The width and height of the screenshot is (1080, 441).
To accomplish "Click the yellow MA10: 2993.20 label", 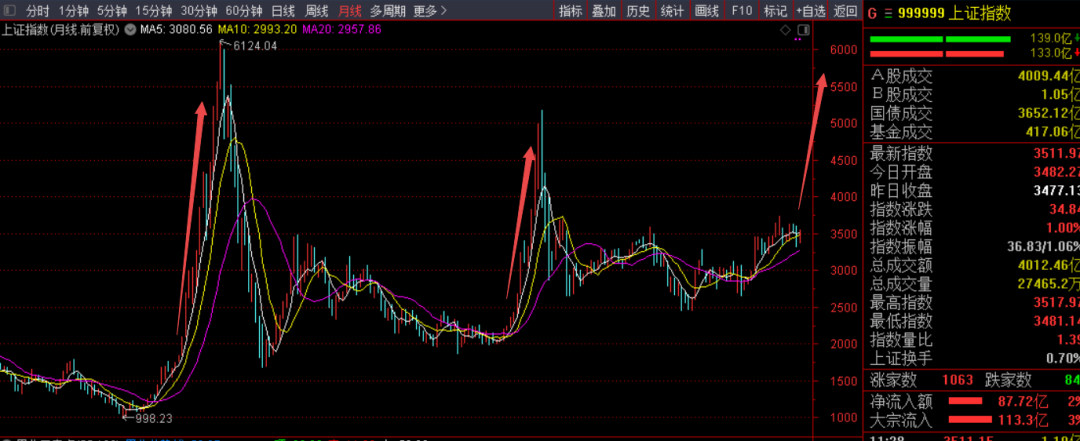I will coord(257,30).
